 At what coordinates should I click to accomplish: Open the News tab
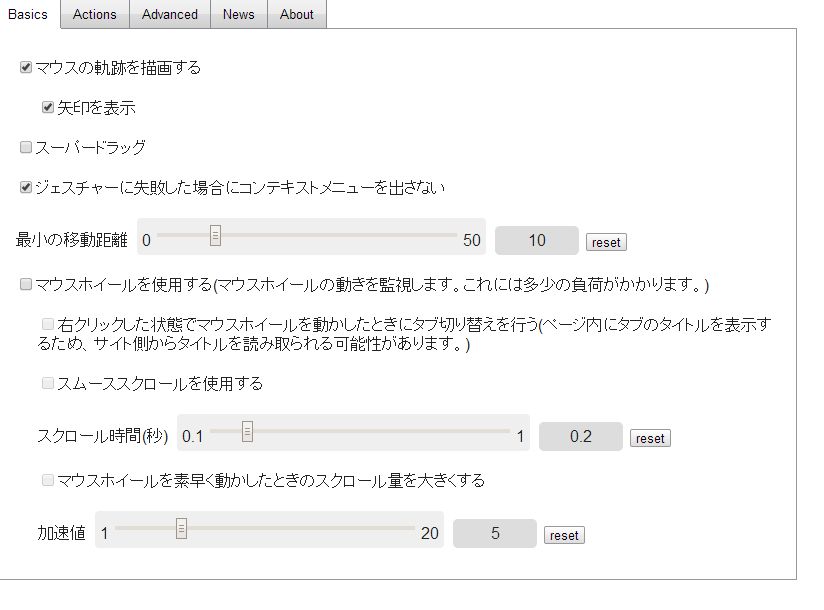click(x=239, y=14)
